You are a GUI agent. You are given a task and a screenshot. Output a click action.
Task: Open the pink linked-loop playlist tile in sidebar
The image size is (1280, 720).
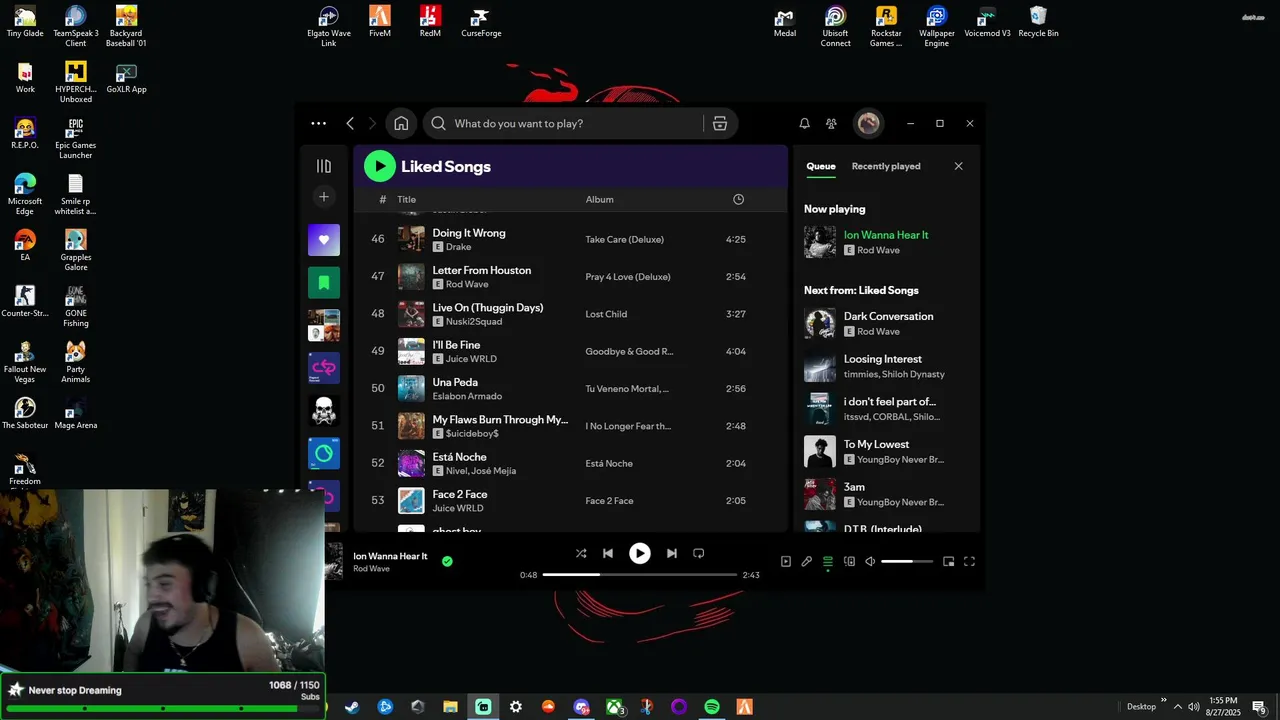[324, 368]
